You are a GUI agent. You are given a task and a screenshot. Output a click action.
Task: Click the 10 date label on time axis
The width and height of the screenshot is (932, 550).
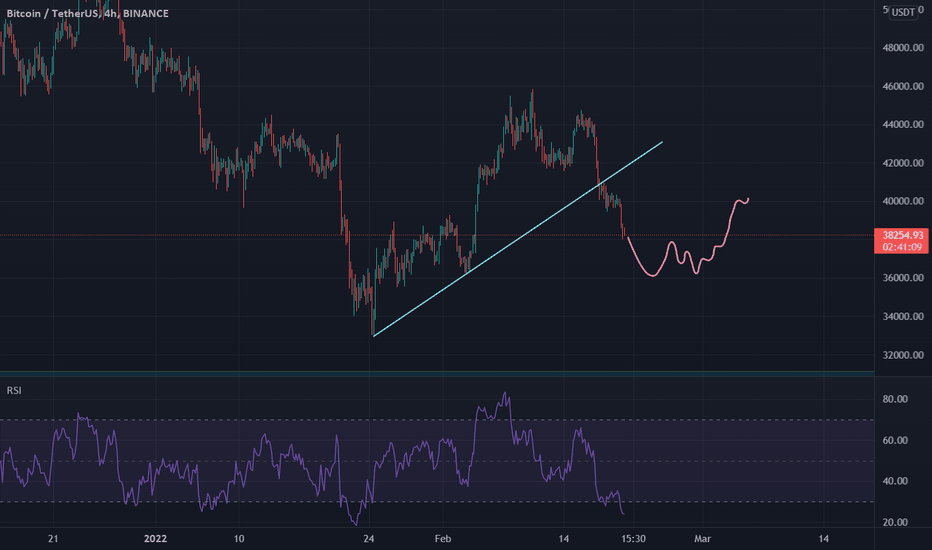[238, 539]
